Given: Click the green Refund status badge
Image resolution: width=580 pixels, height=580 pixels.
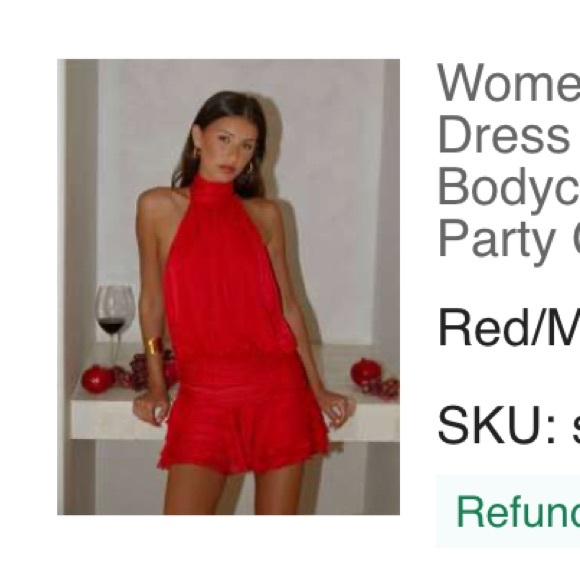Looking at the screenshot, I should pos(508,512).
